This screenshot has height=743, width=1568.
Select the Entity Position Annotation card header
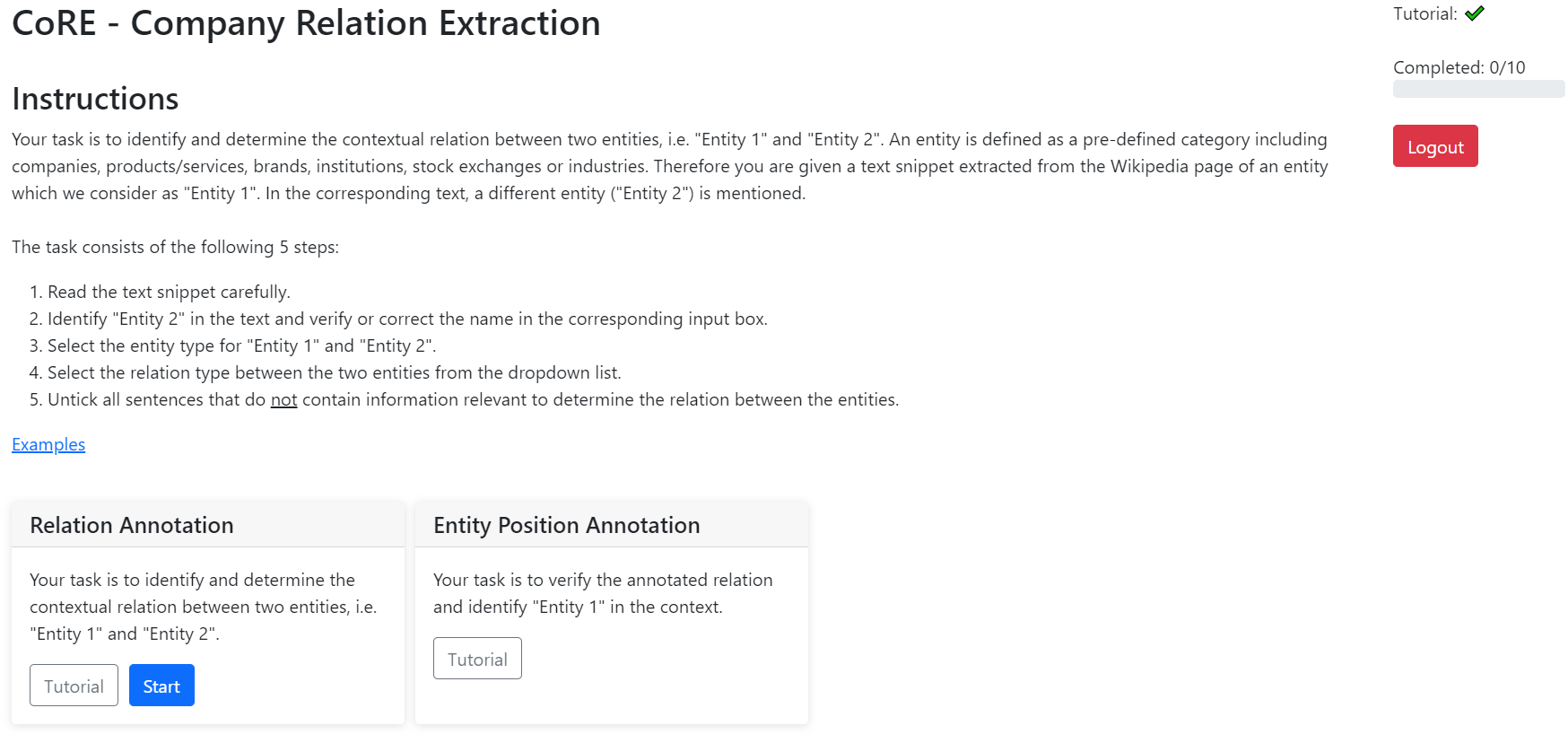[566, 525]
